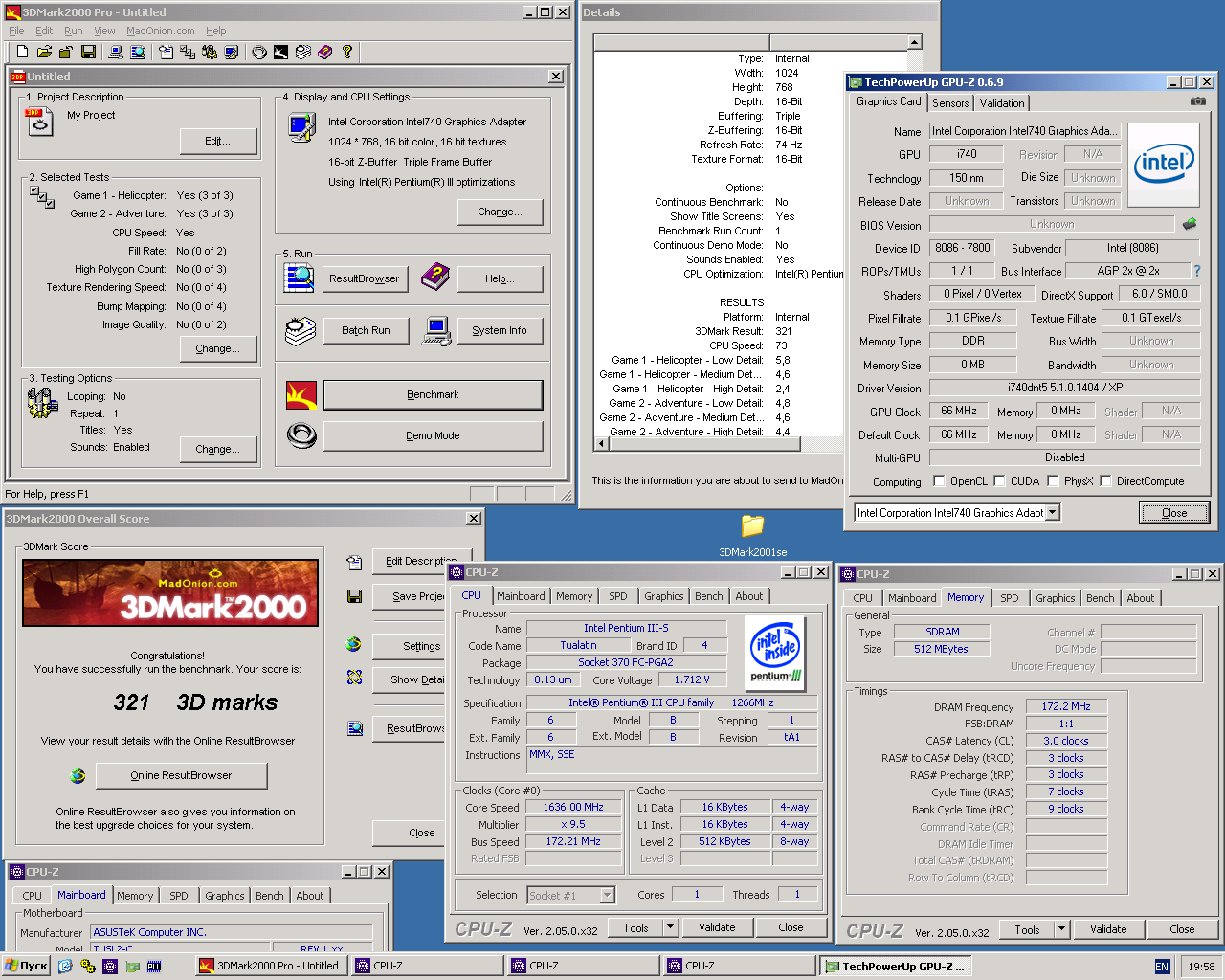Click the EN language indicator in system tray
The image size is (1225, 980).
click(1162, 967)
